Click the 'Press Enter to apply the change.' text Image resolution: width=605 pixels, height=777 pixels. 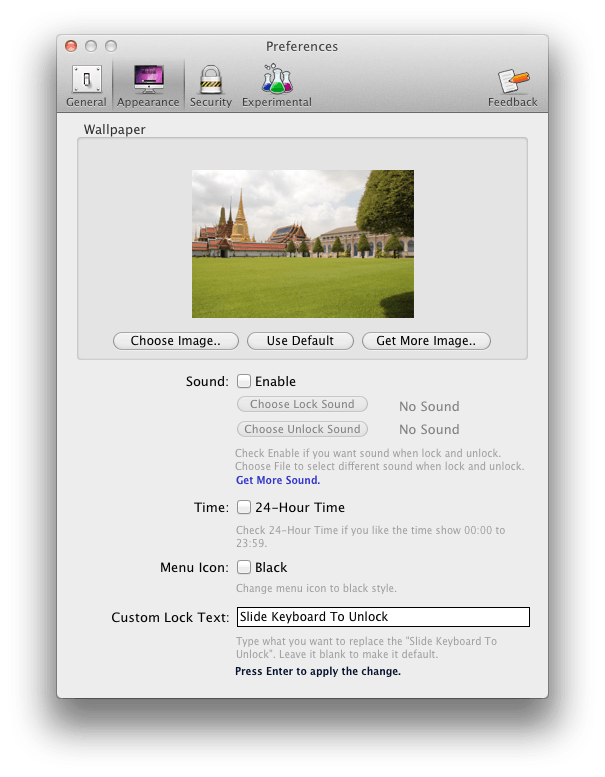point(318,671)
